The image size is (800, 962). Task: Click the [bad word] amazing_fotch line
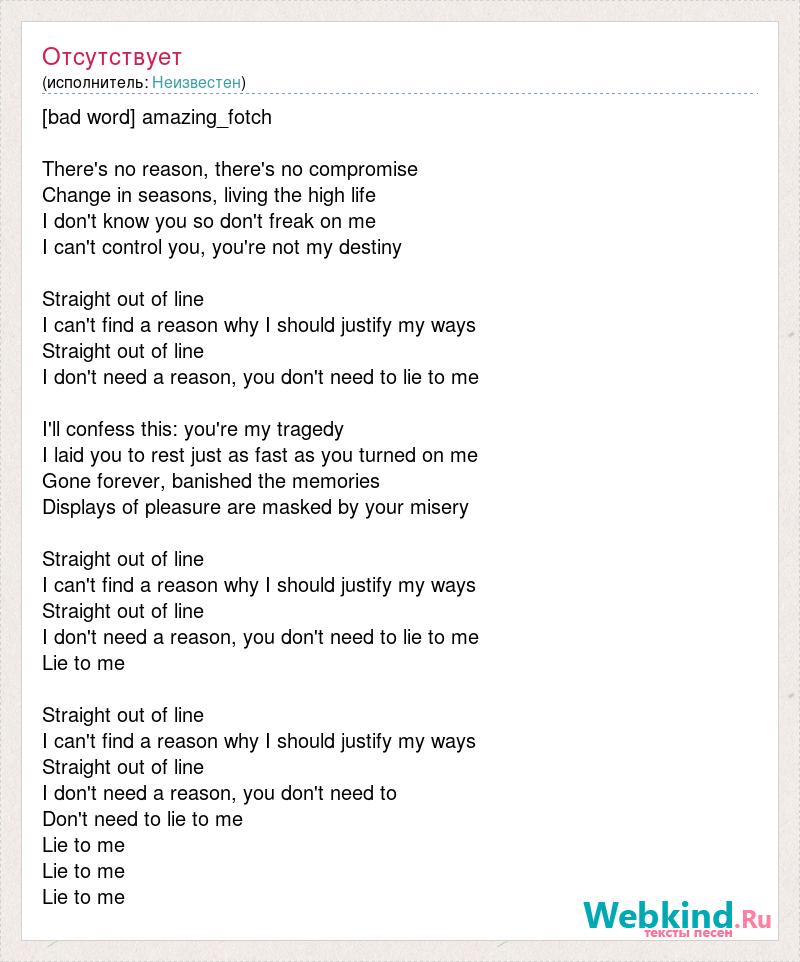156,117
